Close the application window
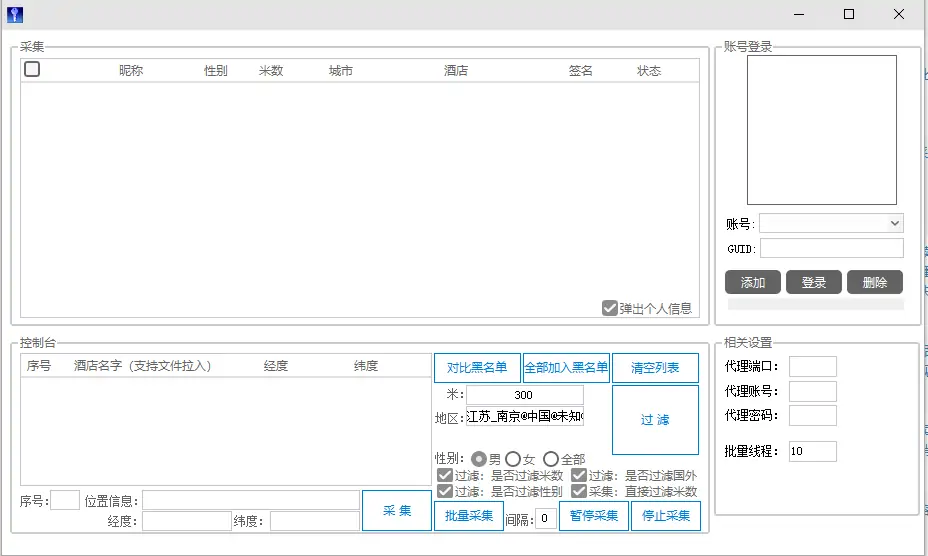928x556 pixels. 898,14
